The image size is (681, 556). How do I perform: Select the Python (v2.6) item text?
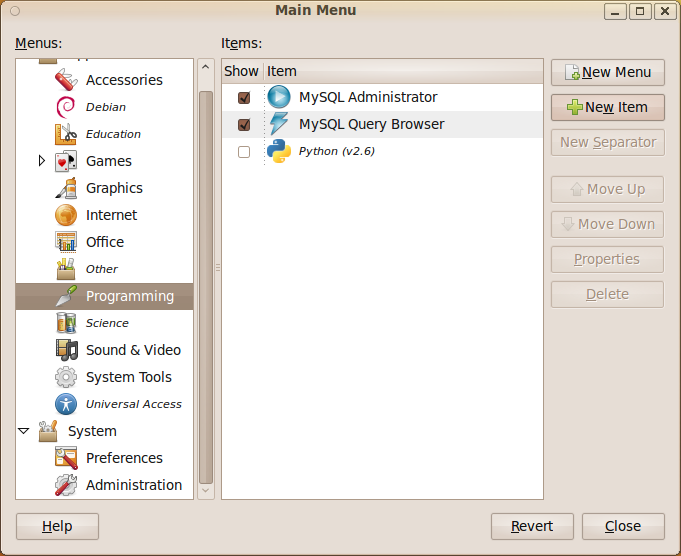pos(337,151)
